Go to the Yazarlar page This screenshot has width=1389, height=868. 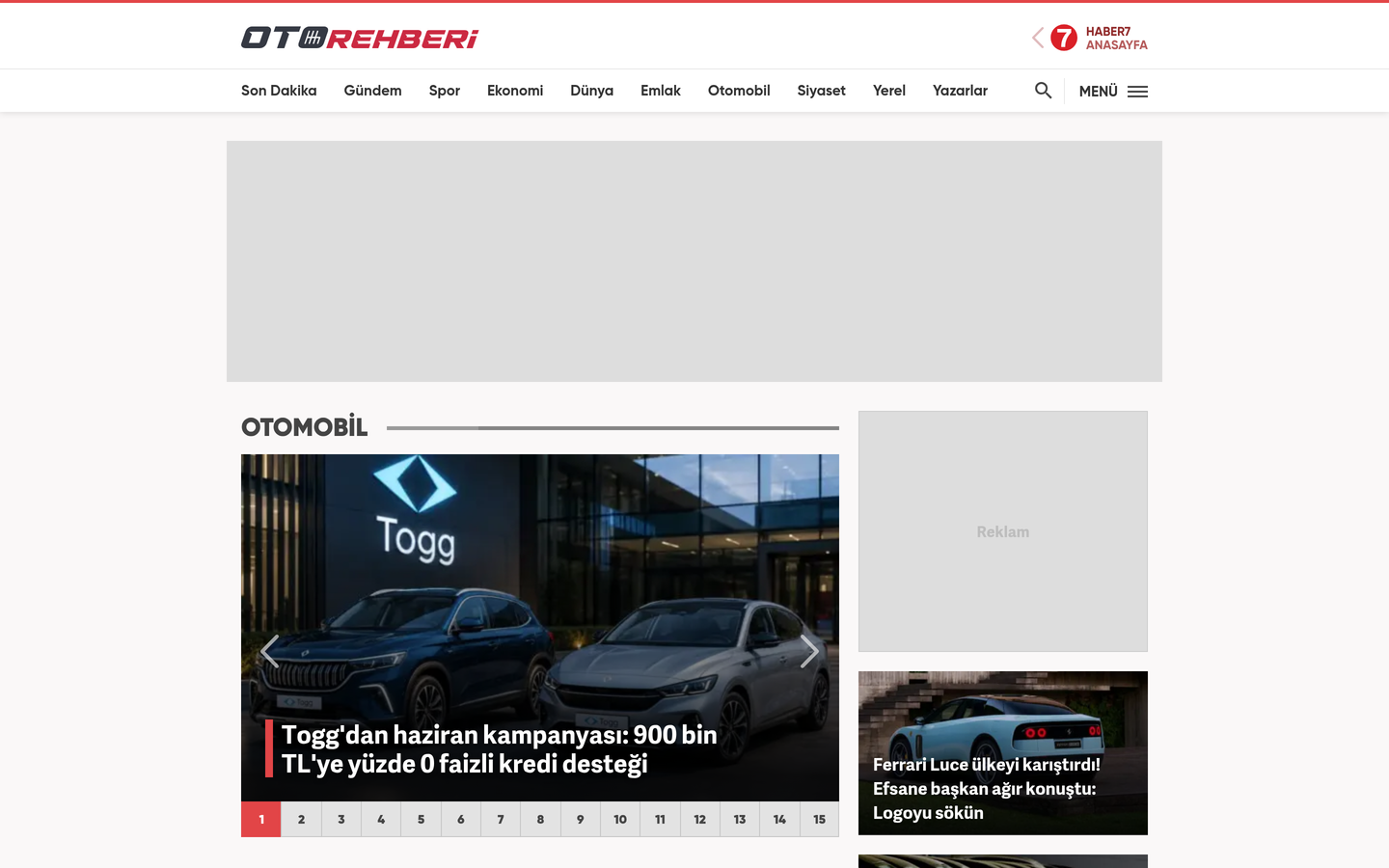pyautogui.click(x=960, y=91)
